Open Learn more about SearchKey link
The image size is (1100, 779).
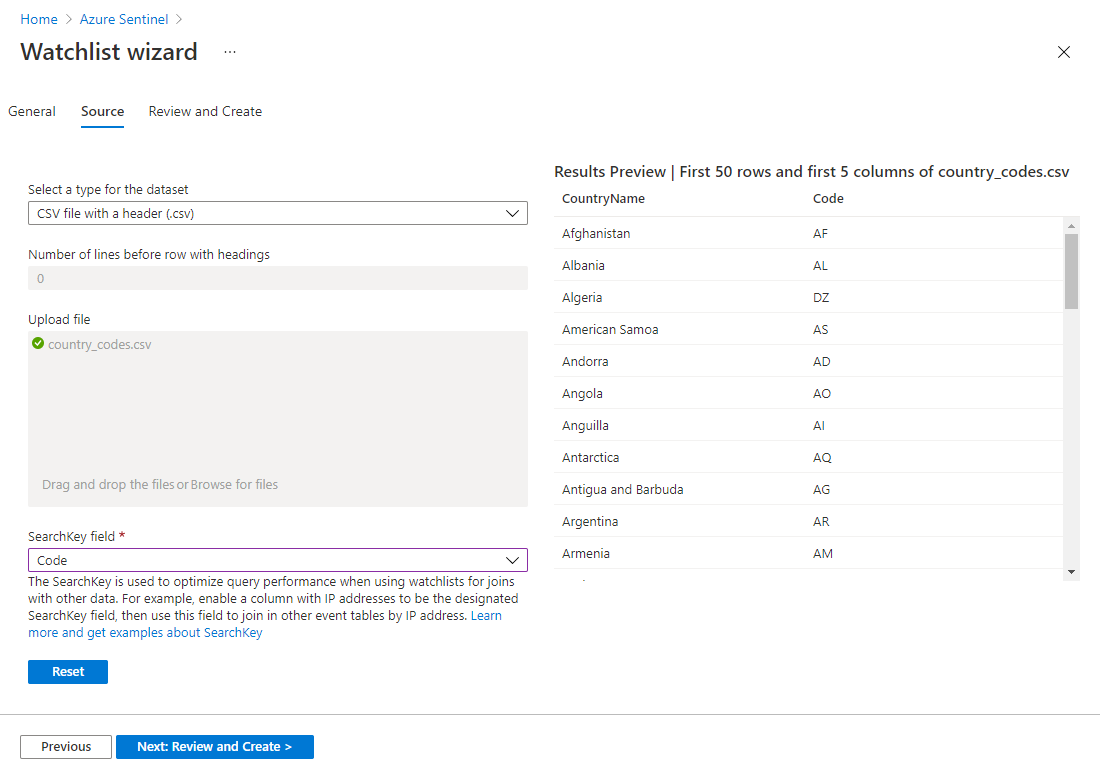[x=145, y=633]
